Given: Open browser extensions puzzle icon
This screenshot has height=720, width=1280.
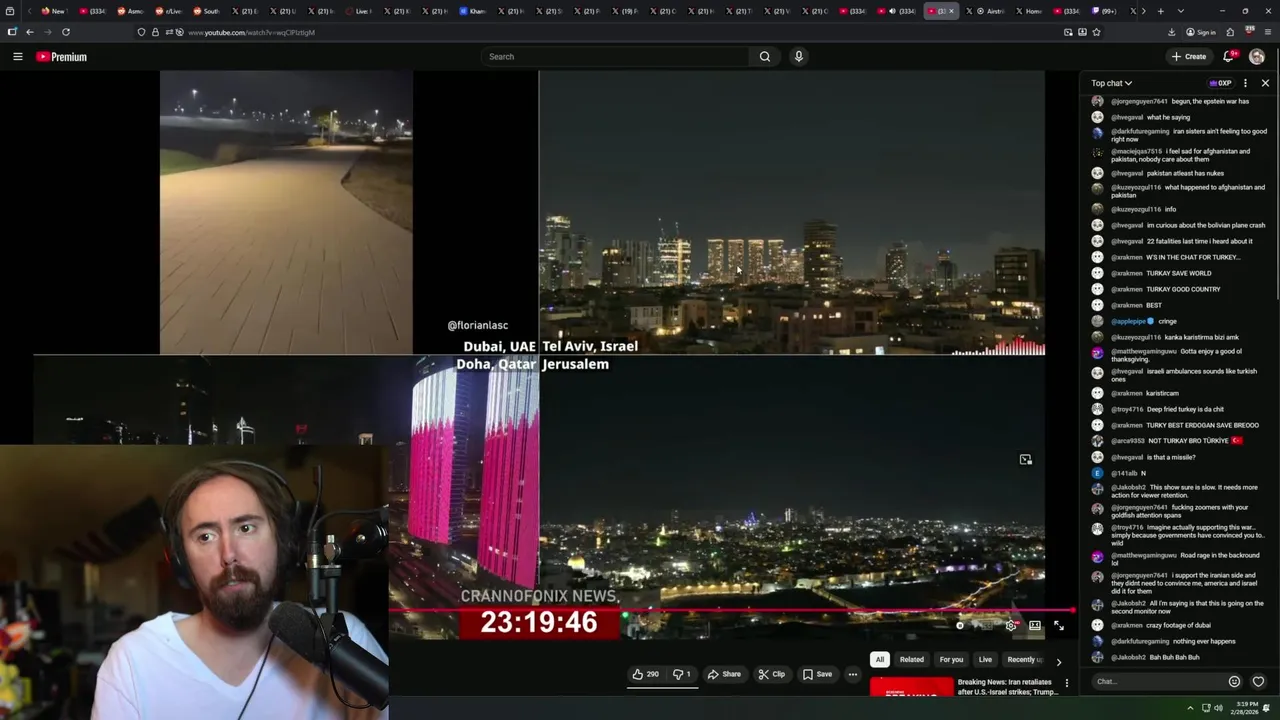Looking at the screenshot, I should (x=1230, y=32).
